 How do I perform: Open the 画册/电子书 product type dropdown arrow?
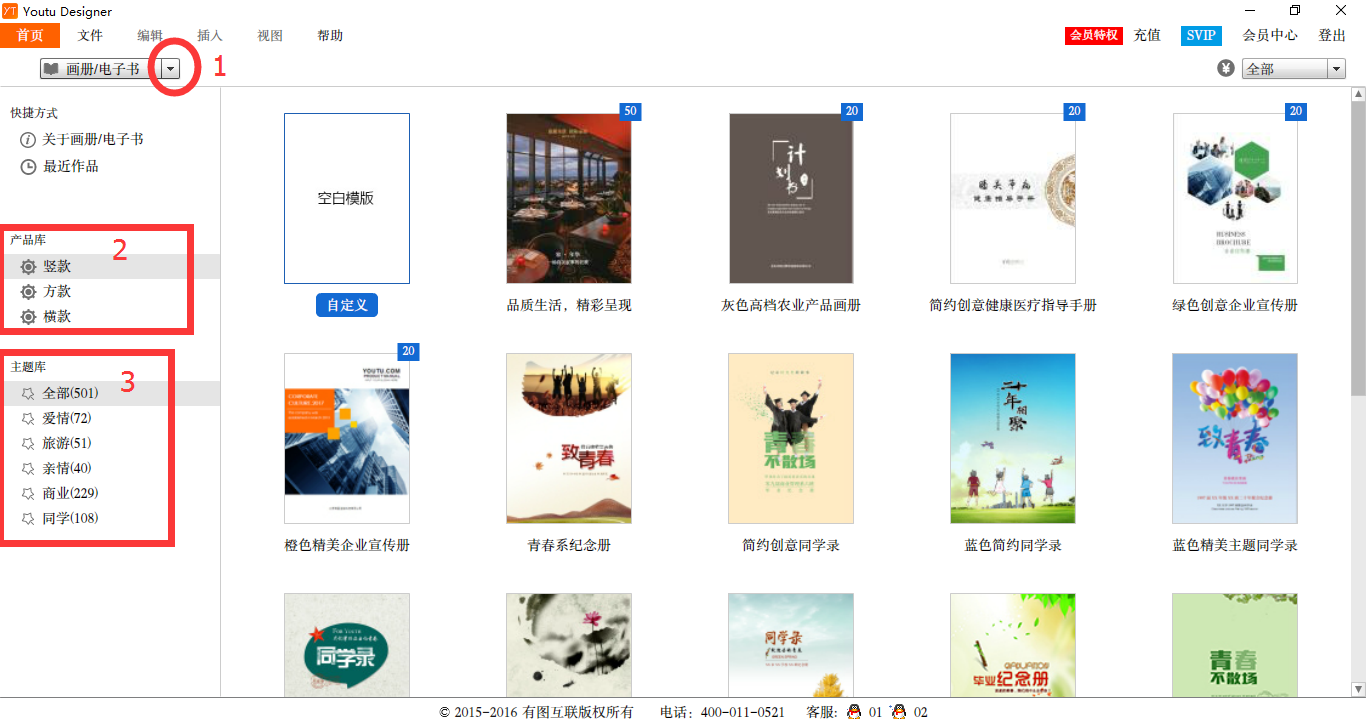[171, 68]
